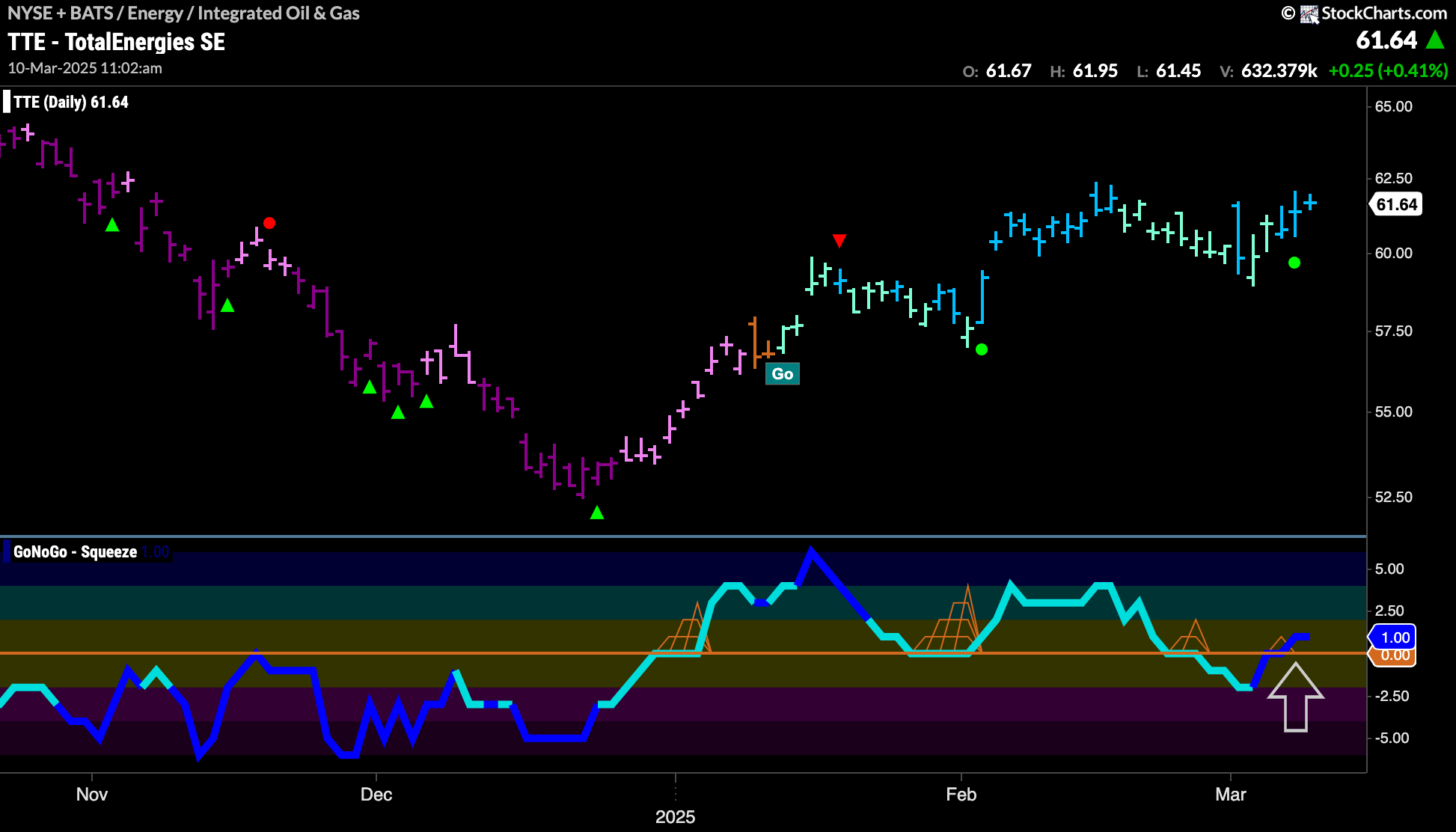Screen dimensions: 1456x832
Task: Click the Nov label on time axis
Action: pyautogui.click(x=92, y=795)
